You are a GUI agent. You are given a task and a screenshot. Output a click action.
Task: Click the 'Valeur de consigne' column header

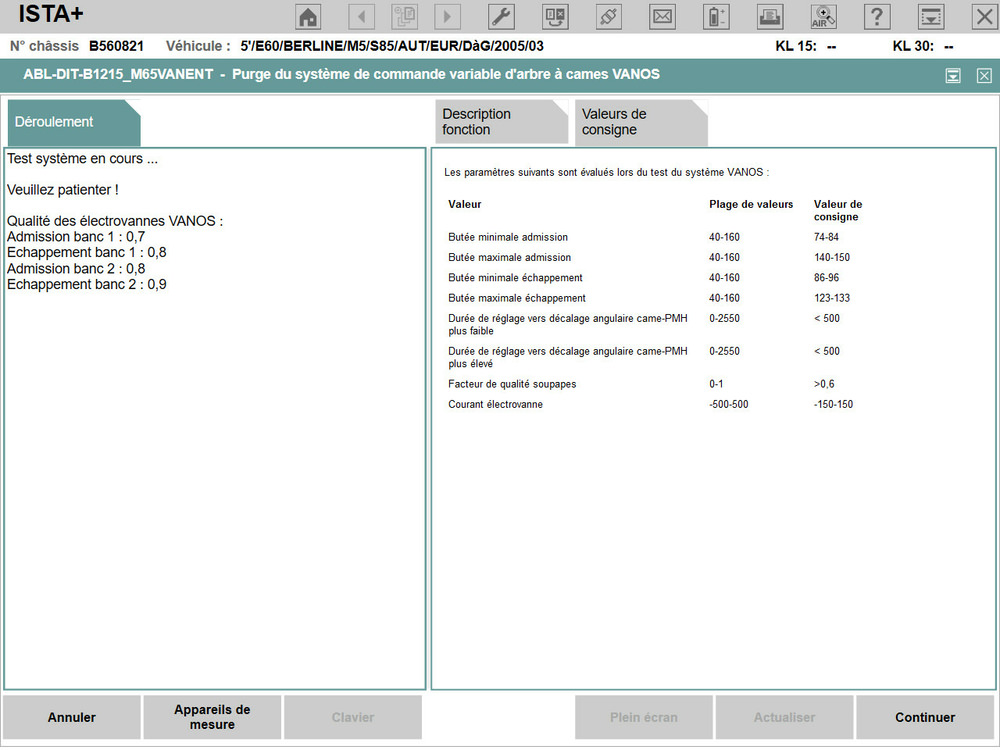[x=837, y=210]
